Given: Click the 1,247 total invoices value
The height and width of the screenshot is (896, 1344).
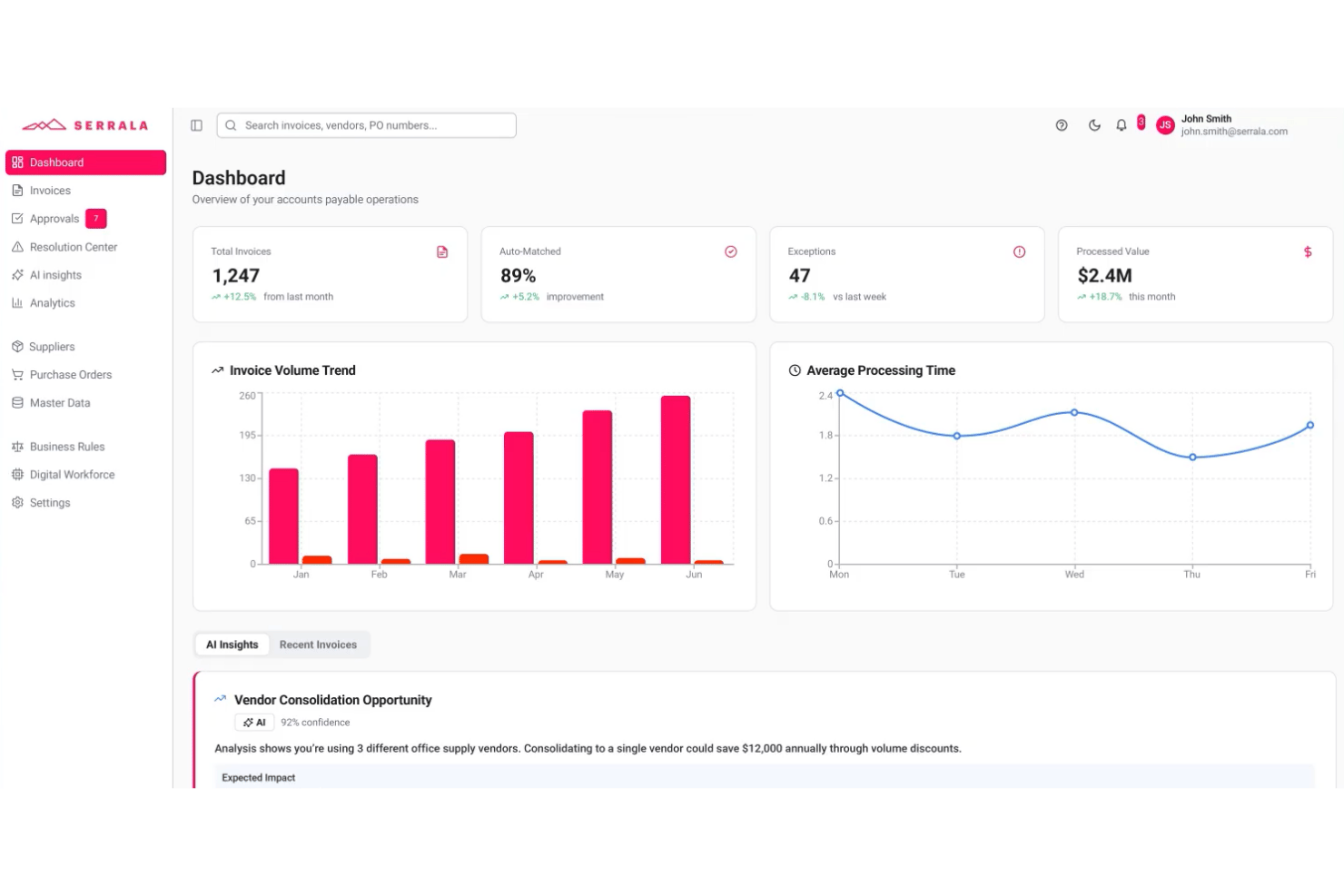Looking at the screenshot, I should [x=236, y=276].
